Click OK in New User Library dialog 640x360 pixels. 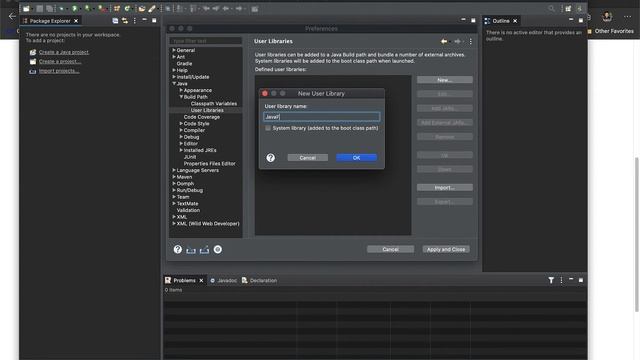[x=356, y=158]
